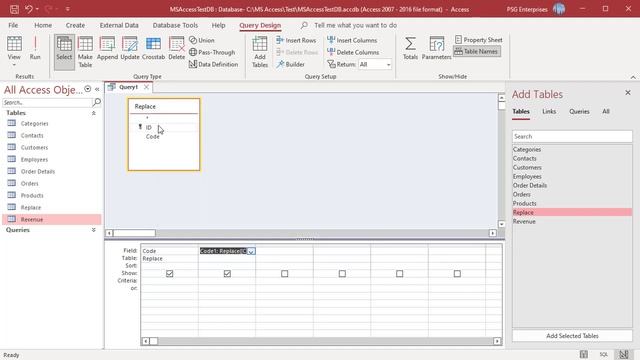This screenshot has height=360, width=640.
Task: Switch to Design view in status bar
Action: tap(624, 354)
